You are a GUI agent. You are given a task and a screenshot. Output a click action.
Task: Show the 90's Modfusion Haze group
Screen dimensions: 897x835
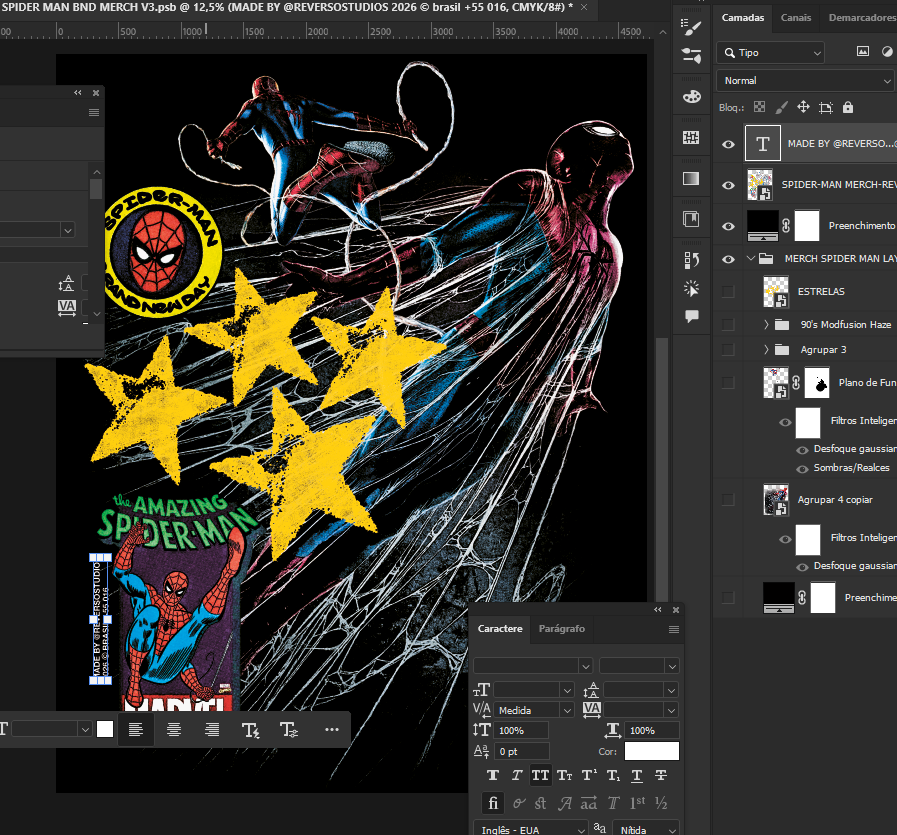click(728, 324)
